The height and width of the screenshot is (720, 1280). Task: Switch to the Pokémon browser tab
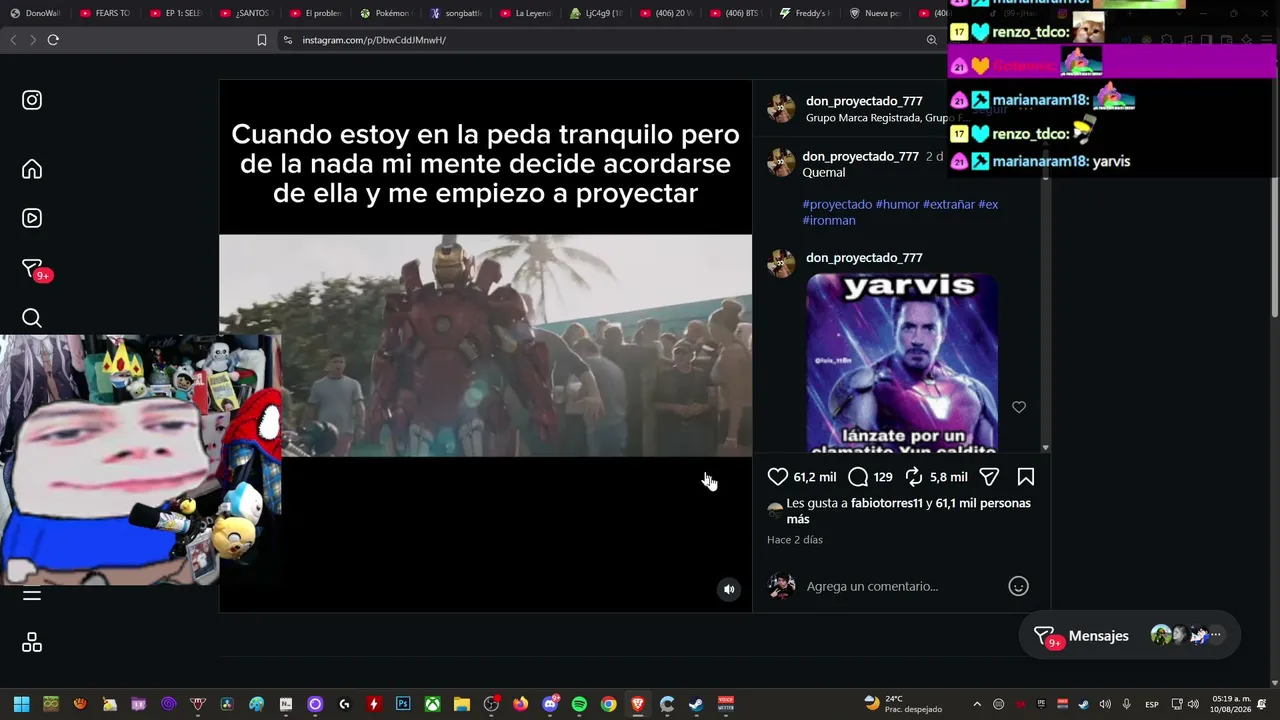(385, 13)
